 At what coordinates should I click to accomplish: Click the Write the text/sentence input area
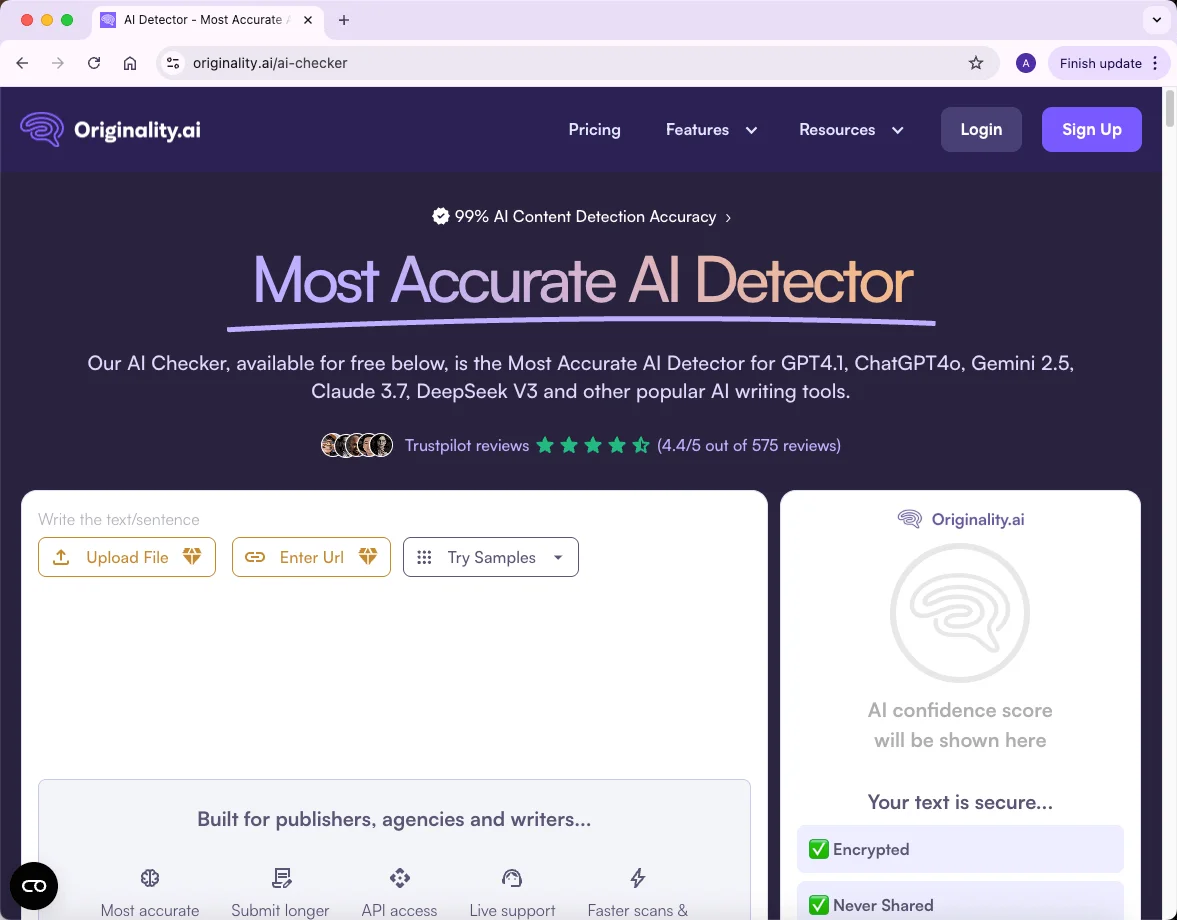coord(394,519)
